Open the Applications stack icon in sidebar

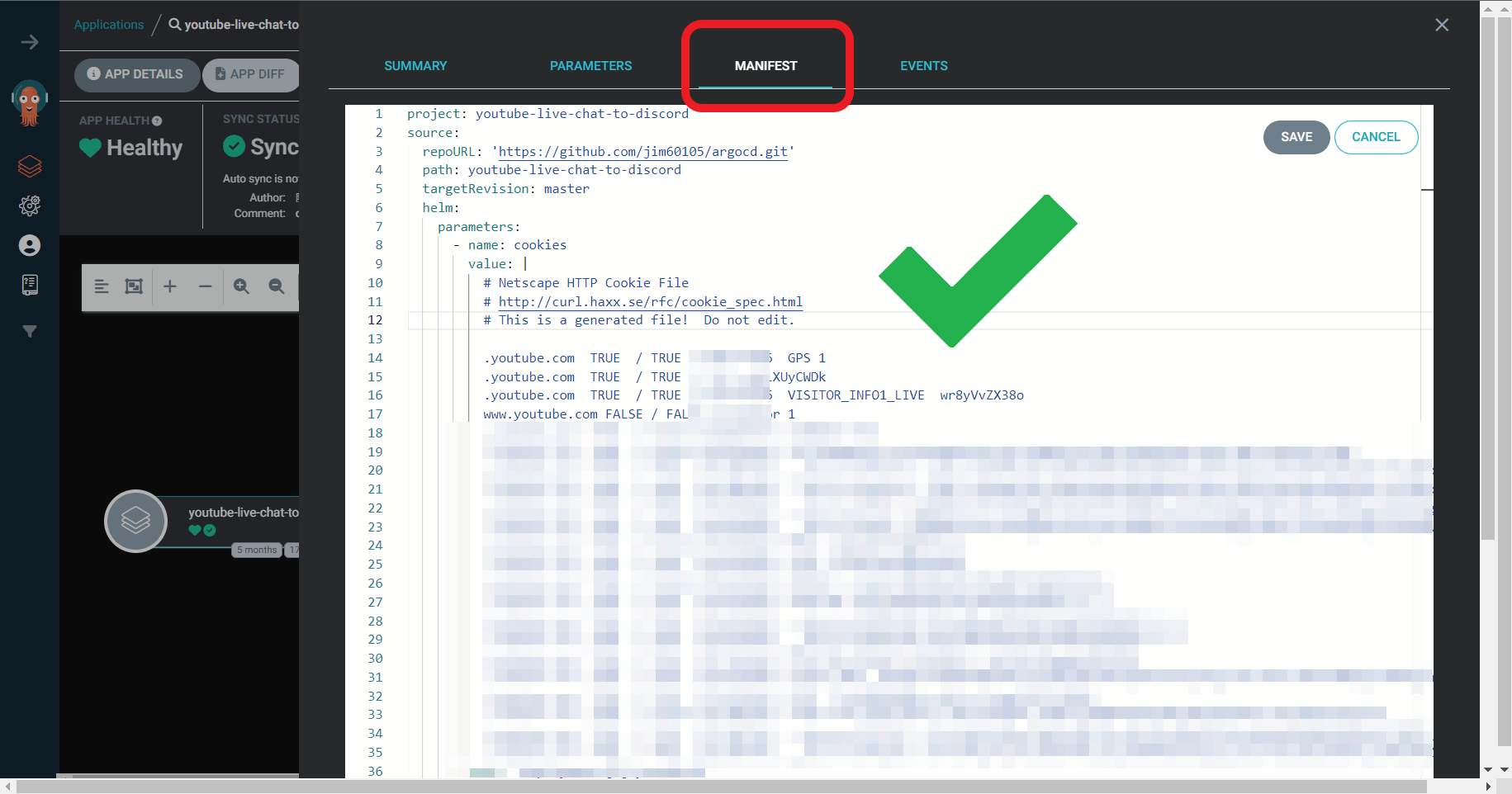click(x=30, y=167)
